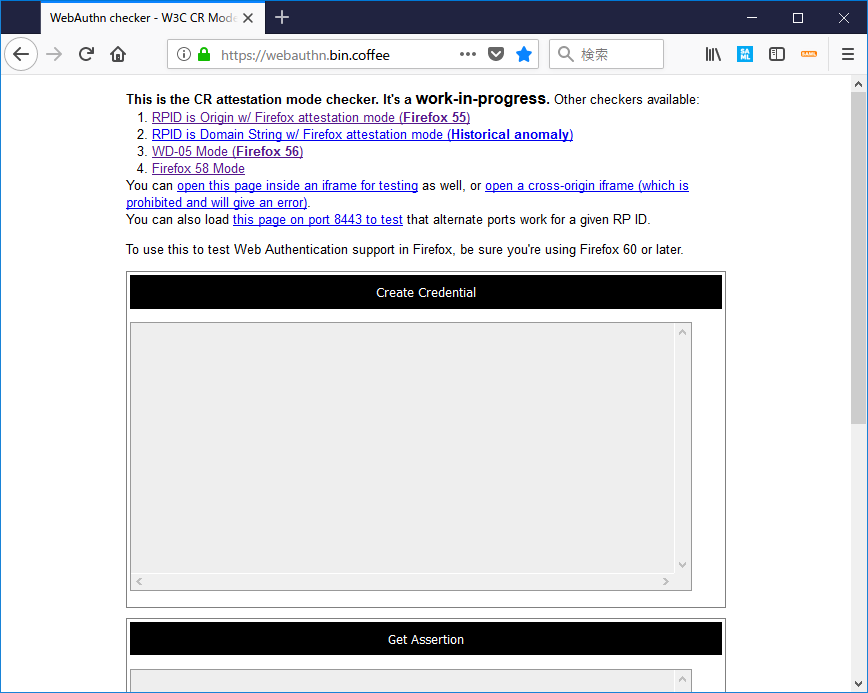Click the forward navigation arrow
Screen dimensions: 868x693
pyautogui.click(x=54, y=54)
